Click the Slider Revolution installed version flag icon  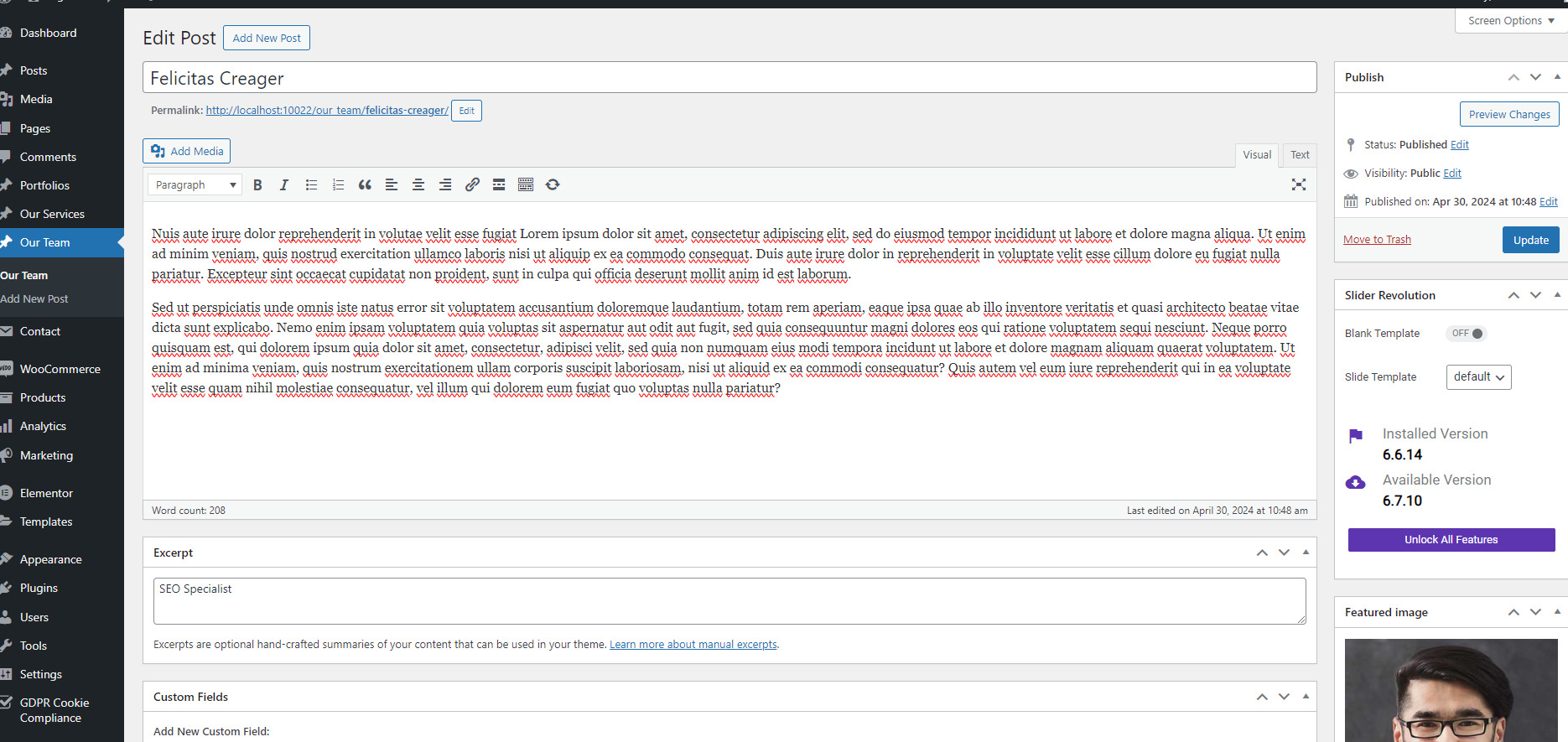click(1355, 436)
